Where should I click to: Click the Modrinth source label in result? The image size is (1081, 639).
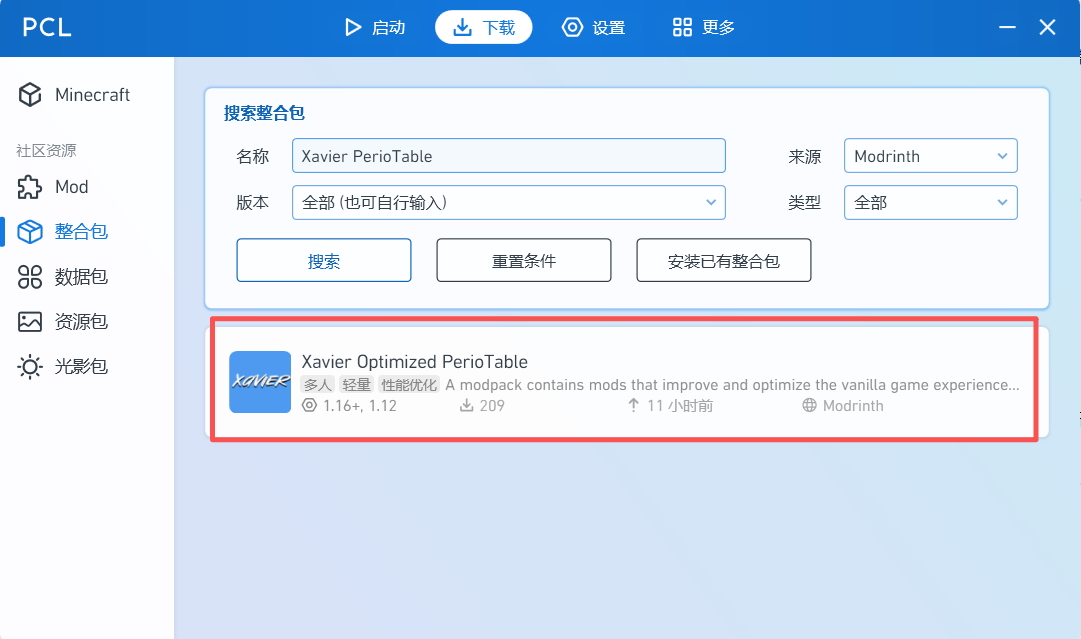pos(853,406)
